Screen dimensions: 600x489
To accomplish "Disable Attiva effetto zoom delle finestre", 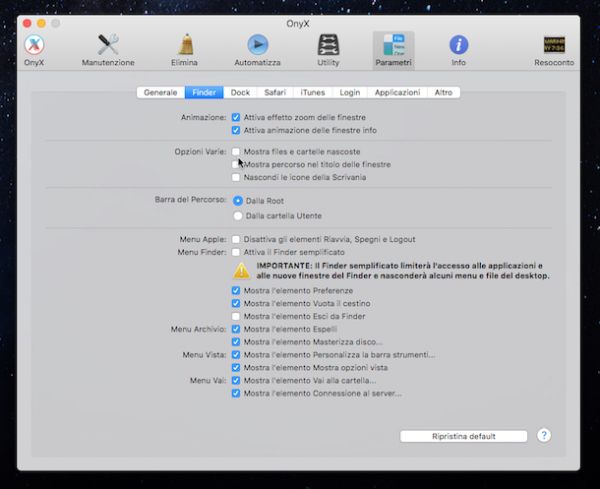I will click(236, 117).
